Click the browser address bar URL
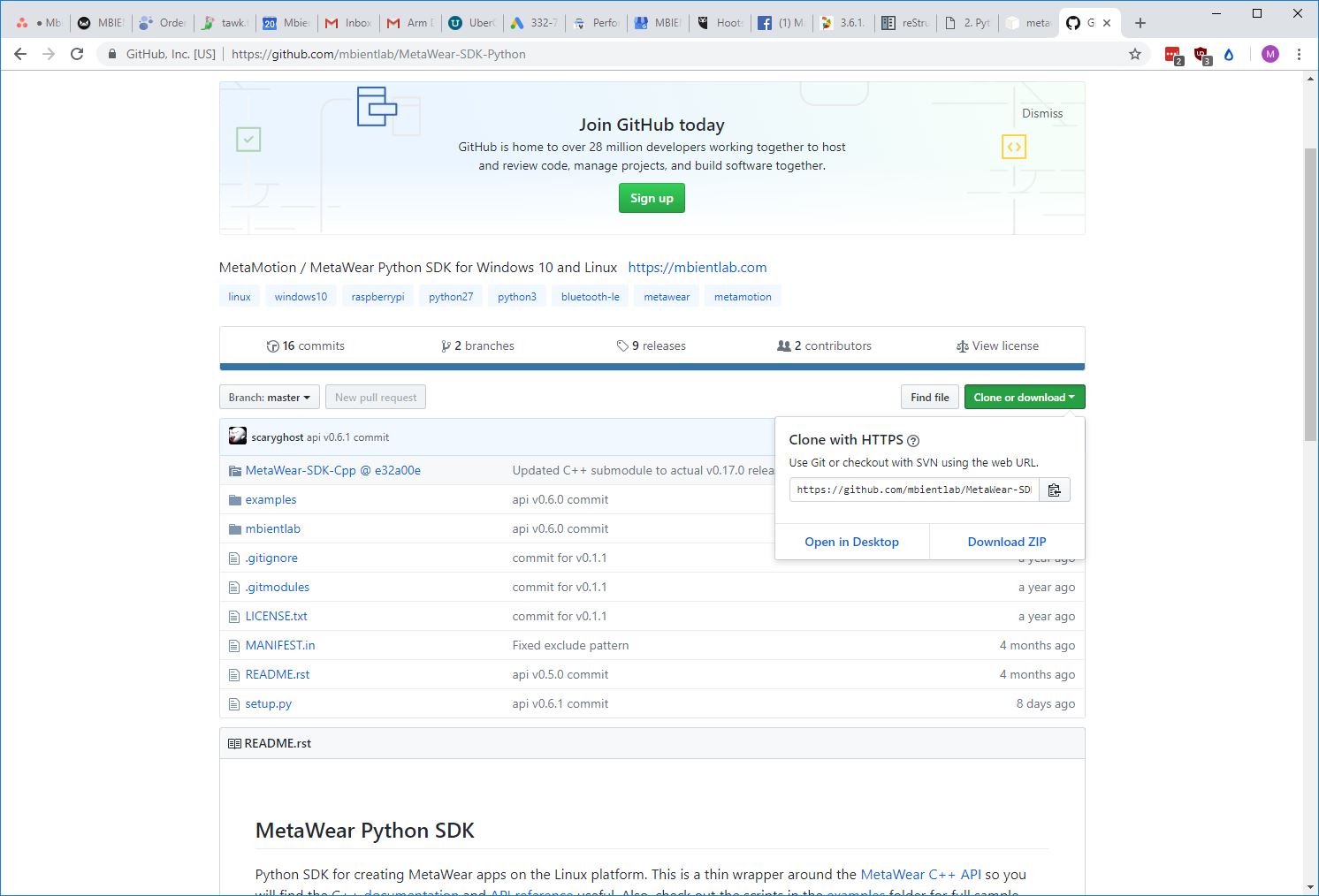The width and height of the screenshot is (1319, 896). pyautogui.click(x=378, y=54)
